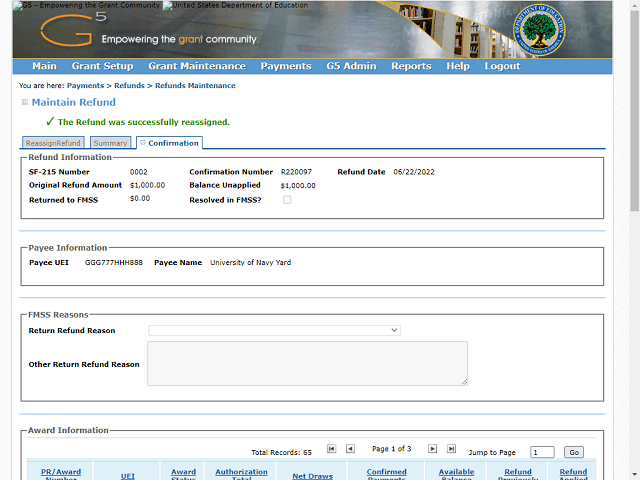Click the Department of Education seal

538,31
